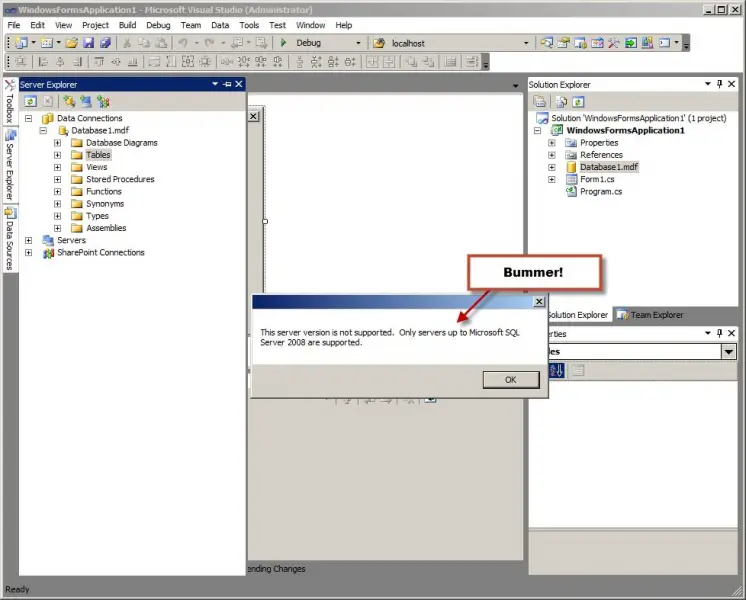This screenshot has height=600, width=746.
Task: Open Solution Explorer from the main toolbar icon
Action: pos(547,43)
